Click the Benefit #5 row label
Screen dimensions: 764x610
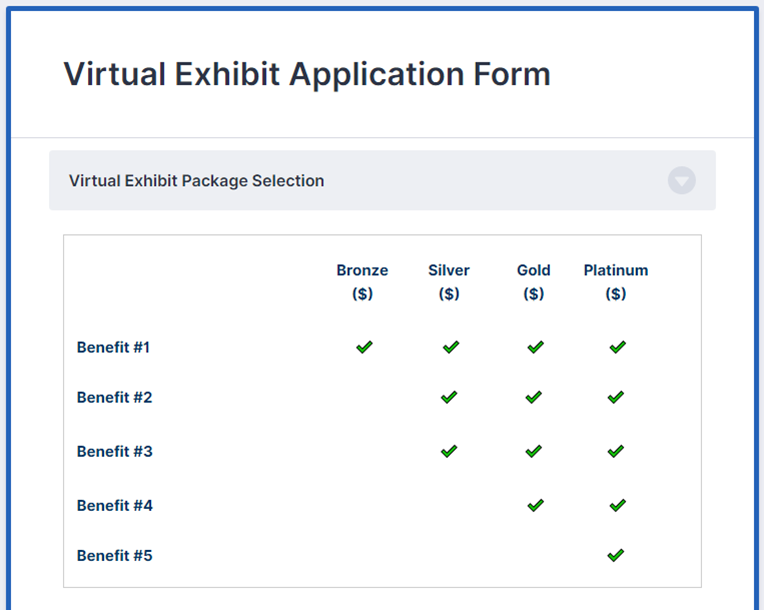(115, 555)
